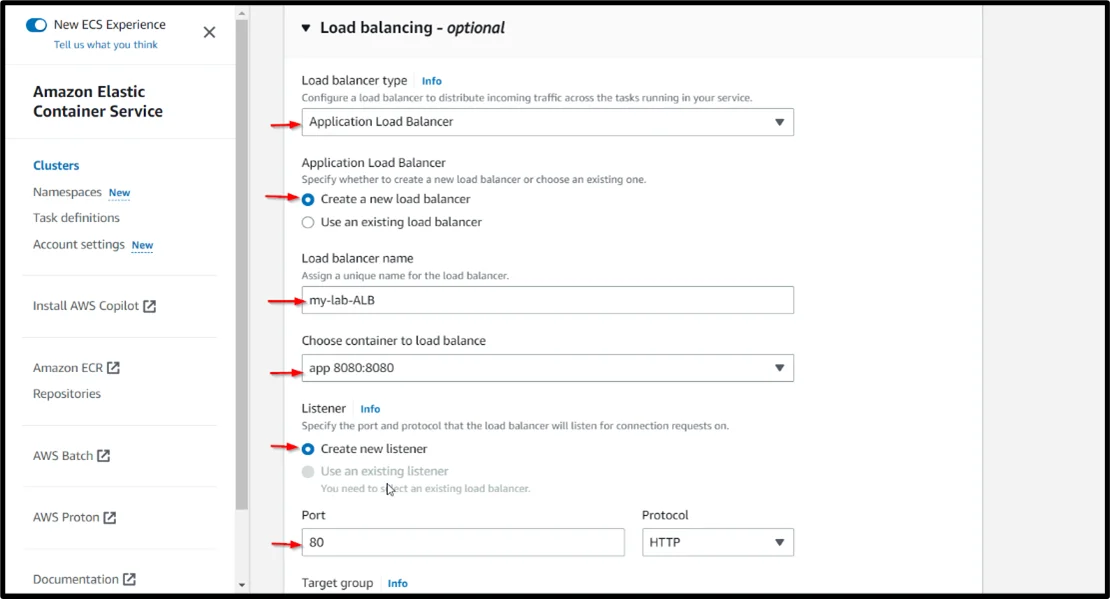Click Documentation external link icon
The image size is (1110, 599).
point(130,580)
